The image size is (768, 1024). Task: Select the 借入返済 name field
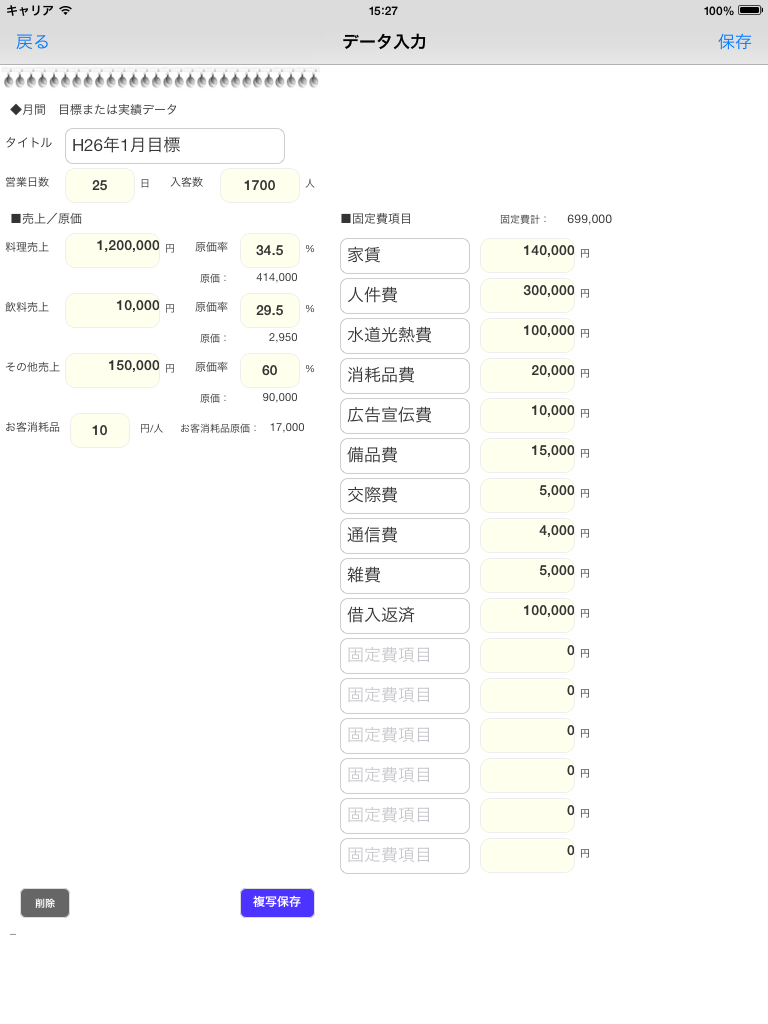[405, 616]
